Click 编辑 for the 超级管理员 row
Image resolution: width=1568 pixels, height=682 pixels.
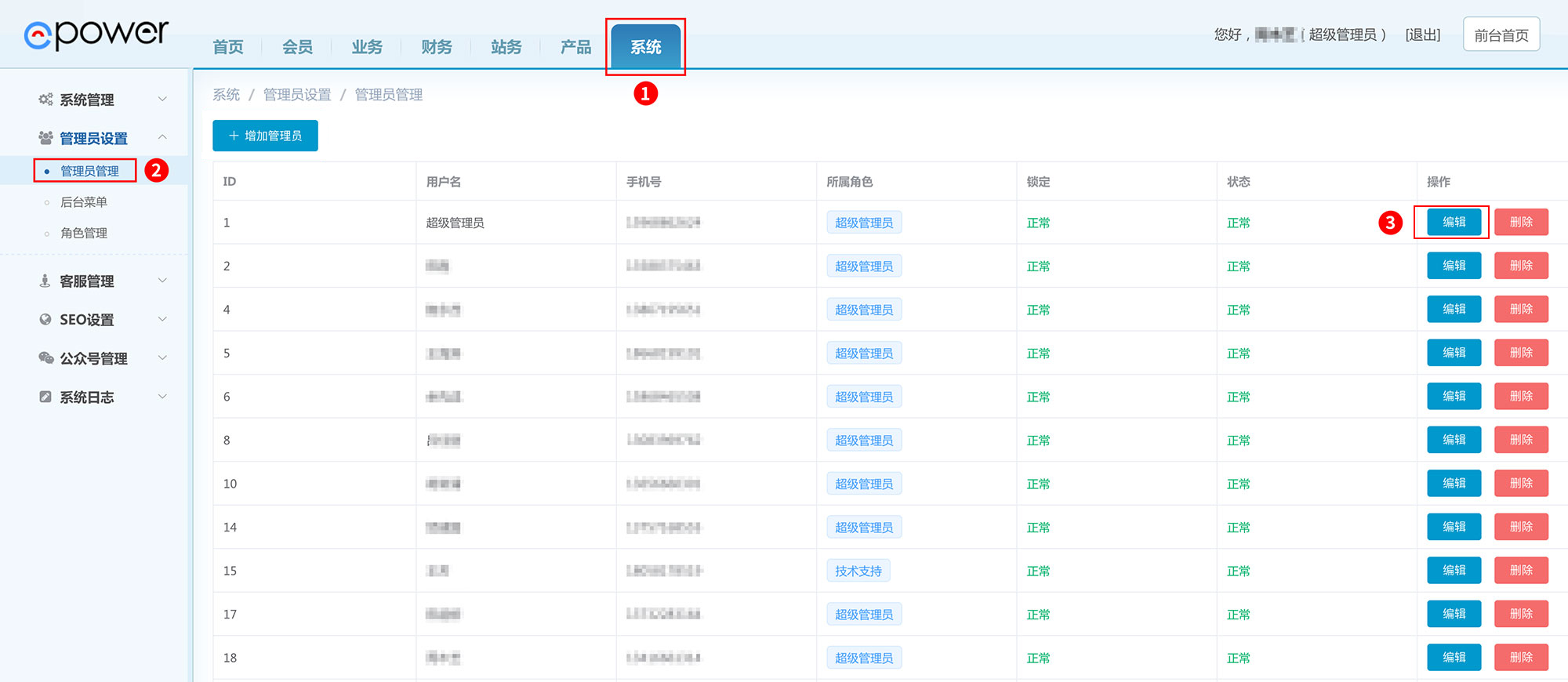(1454, 222)
